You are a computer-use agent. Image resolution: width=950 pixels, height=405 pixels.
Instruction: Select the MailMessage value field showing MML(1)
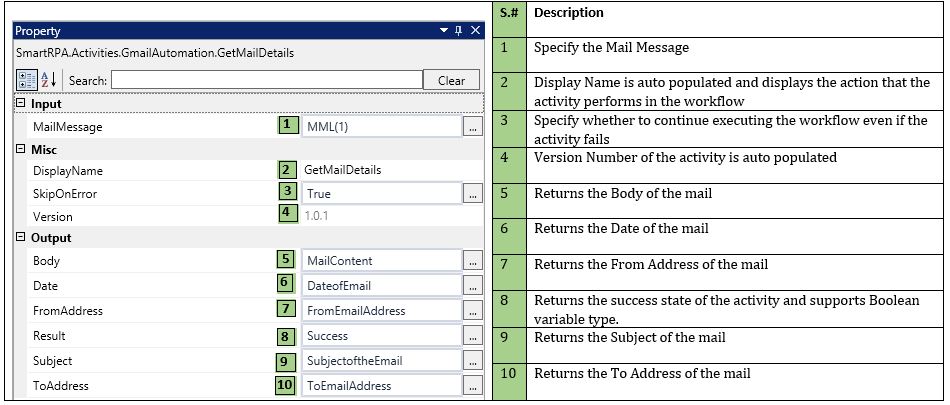click(x=380, y=127)
